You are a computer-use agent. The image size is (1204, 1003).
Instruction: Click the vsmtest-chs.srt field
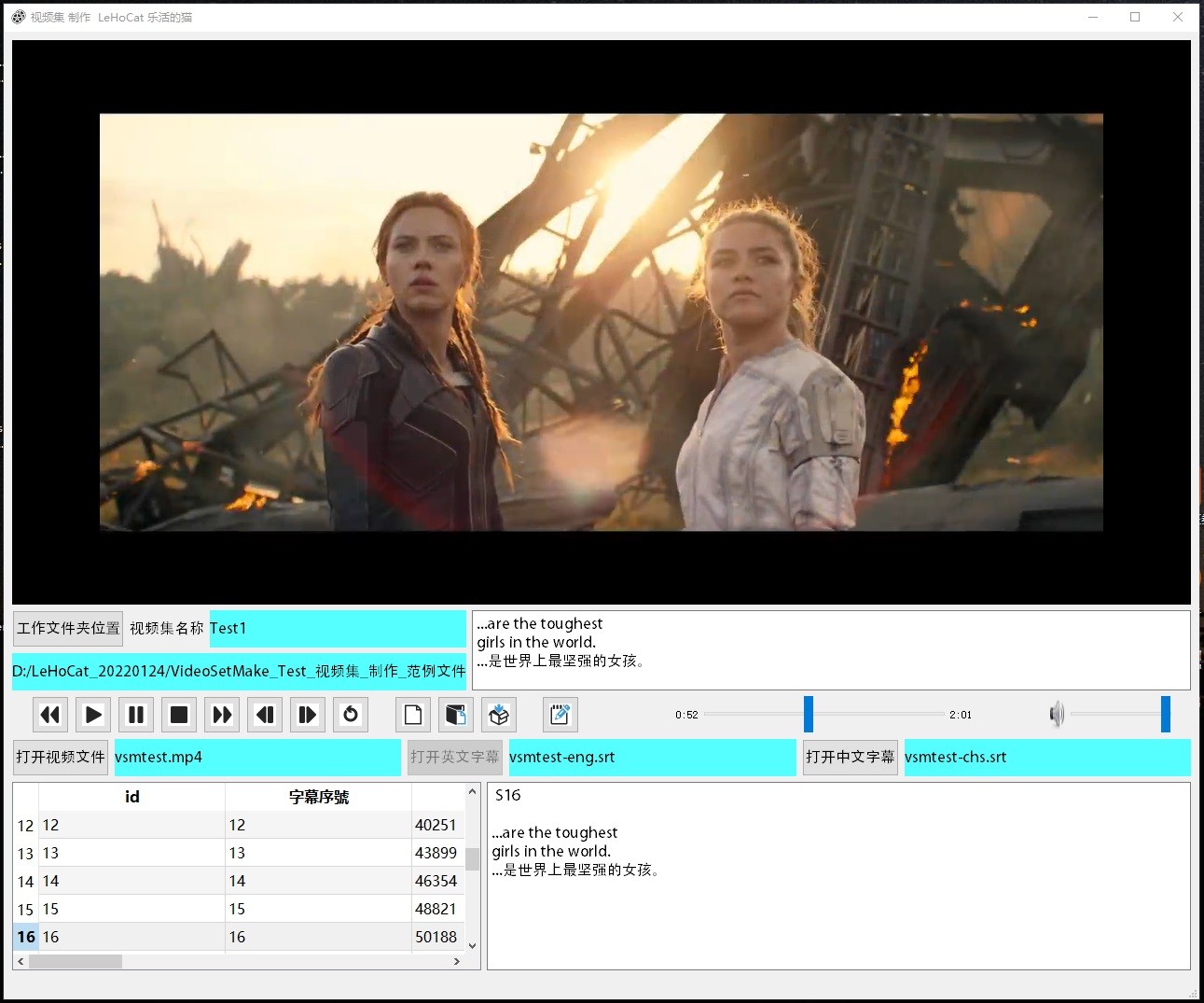(x=1047, y=757)
